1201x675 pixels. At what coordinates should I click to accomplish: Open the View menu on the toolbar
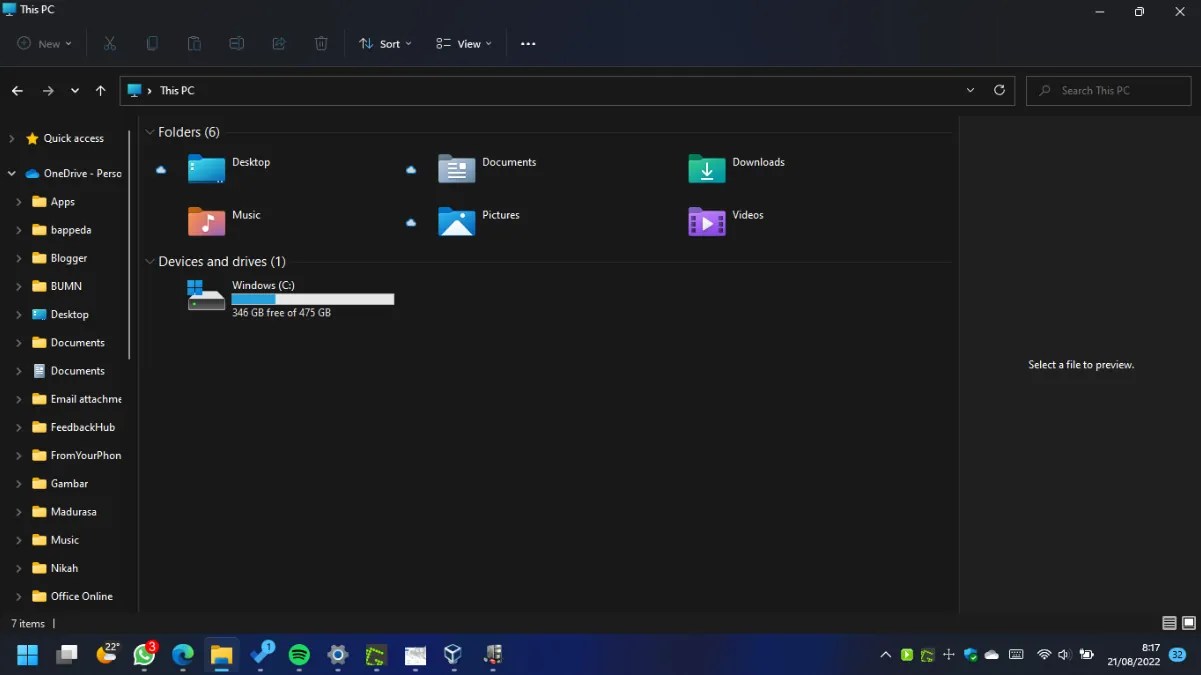(462, 43)
